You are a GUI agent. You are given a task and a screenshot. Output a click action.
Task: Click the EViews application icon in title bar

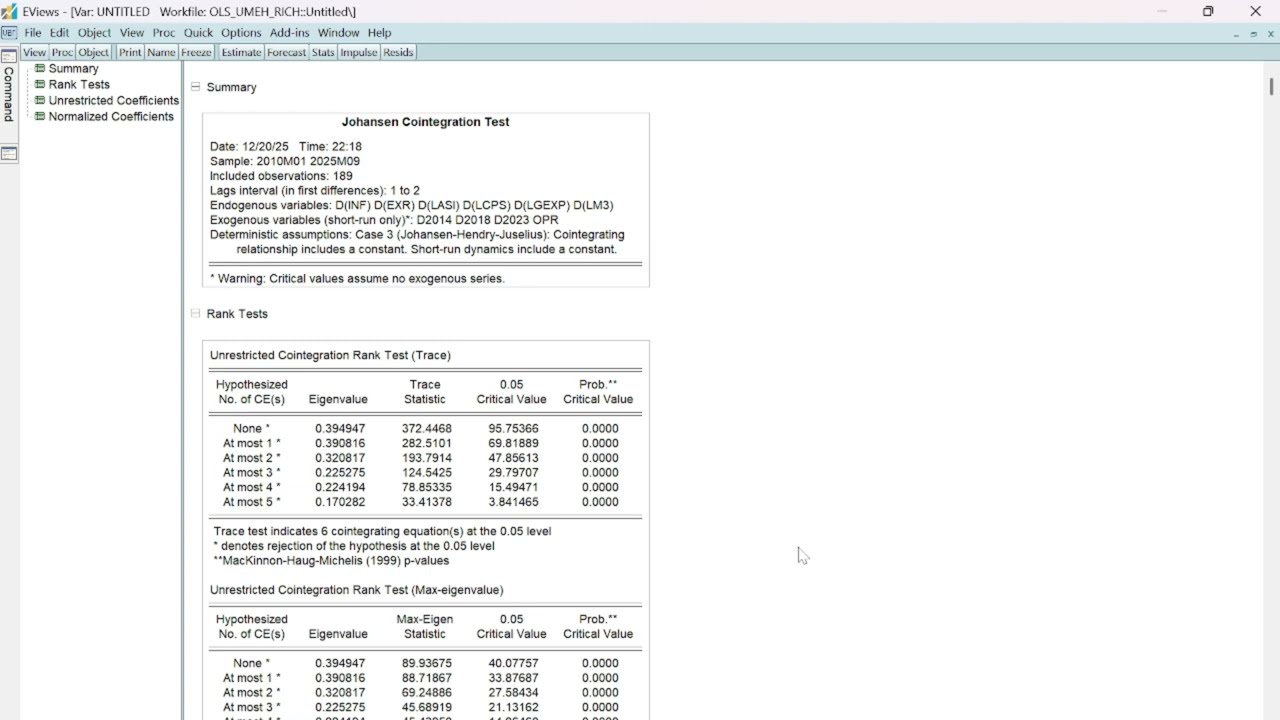click(x=9, y=11)
